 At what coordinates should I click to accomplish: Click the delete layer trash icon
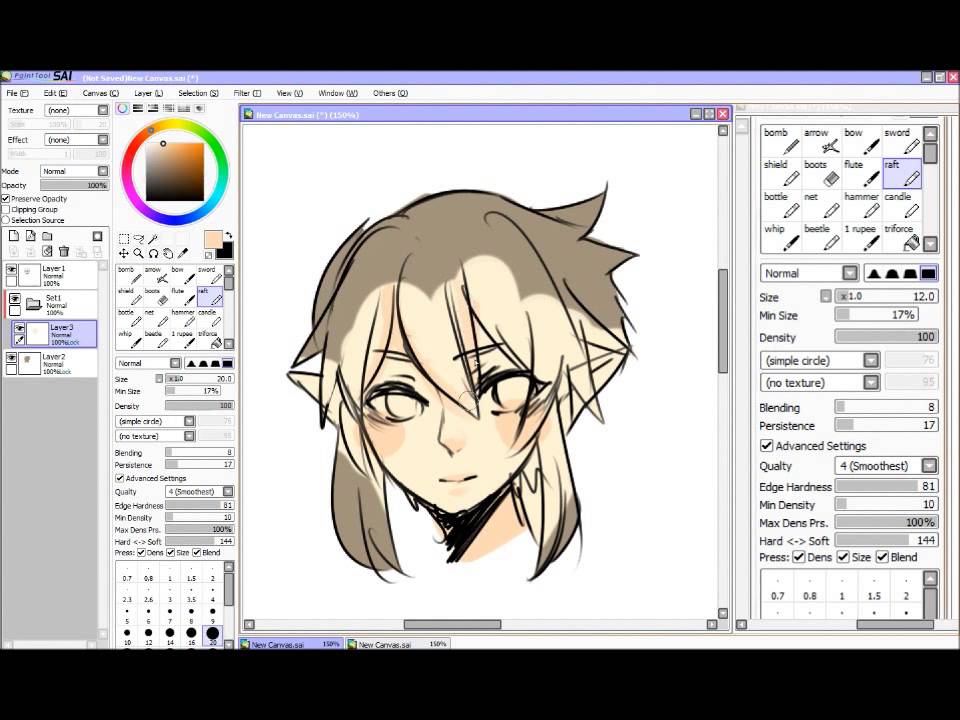pyautogui.click(x=64, y=252)
